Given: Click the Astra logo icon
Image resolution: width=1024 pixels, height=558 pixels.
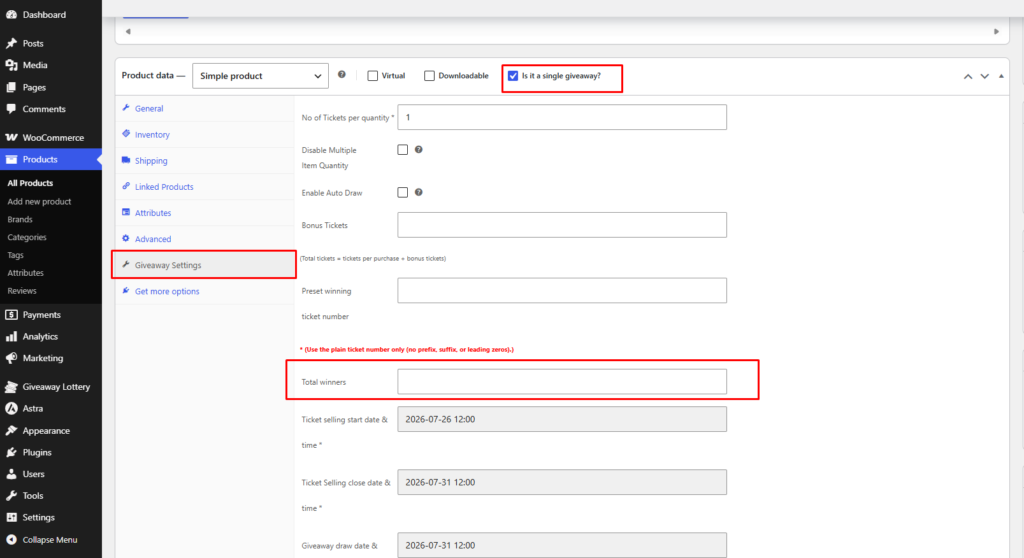Looking at the screenshot, I should pos(11,408).
